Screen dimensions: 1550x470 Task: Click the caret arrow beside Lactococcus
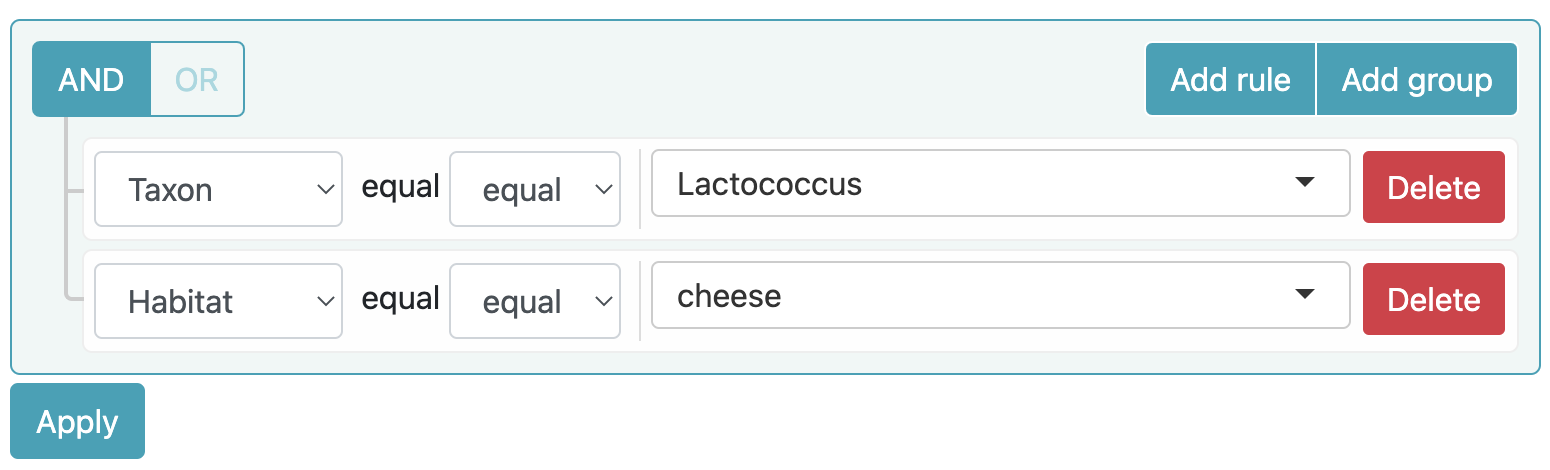pyautogui.click(x=1304, y=182)
